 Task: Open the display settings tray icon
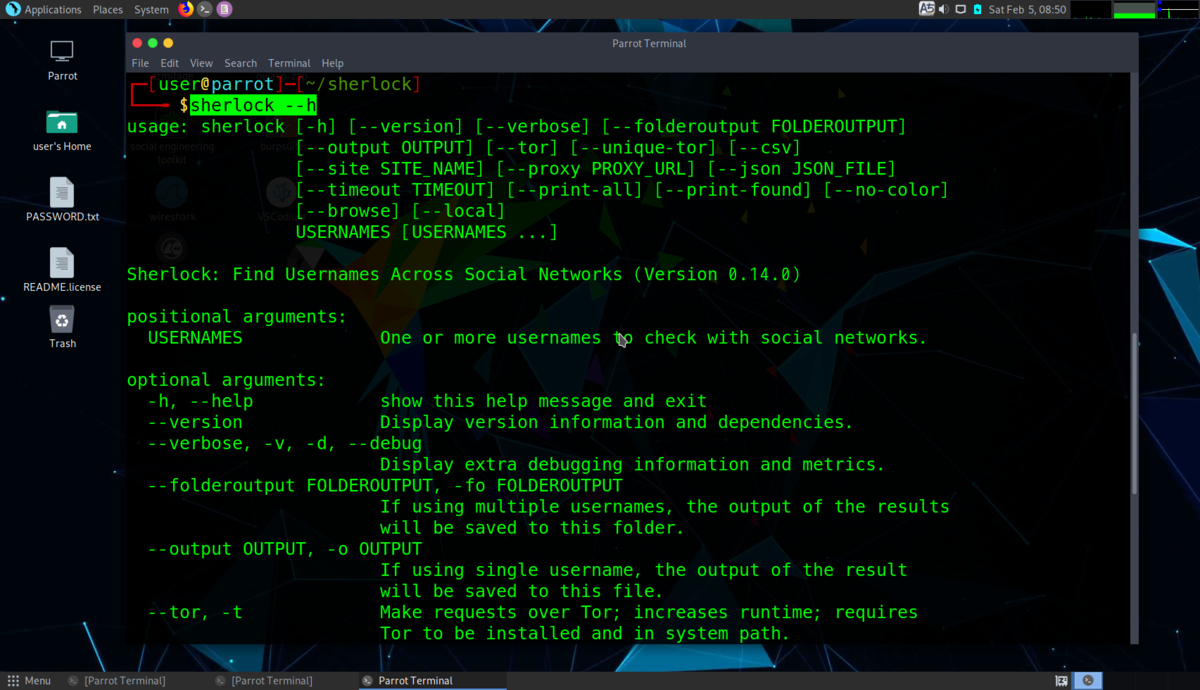[960, 9]
